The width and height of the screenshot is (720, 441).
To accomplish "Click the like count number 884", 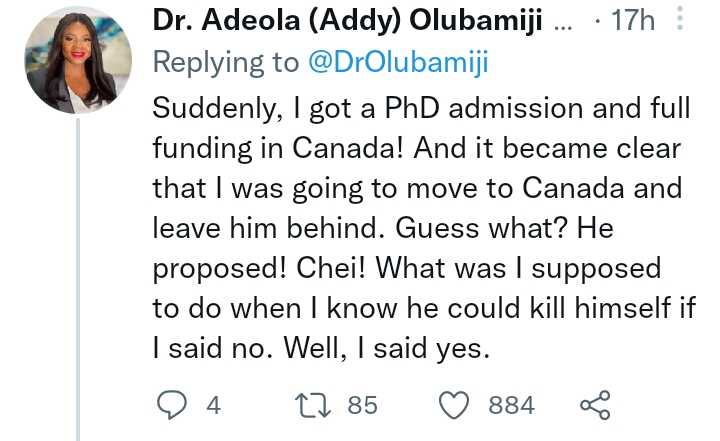I will (511, 405).
